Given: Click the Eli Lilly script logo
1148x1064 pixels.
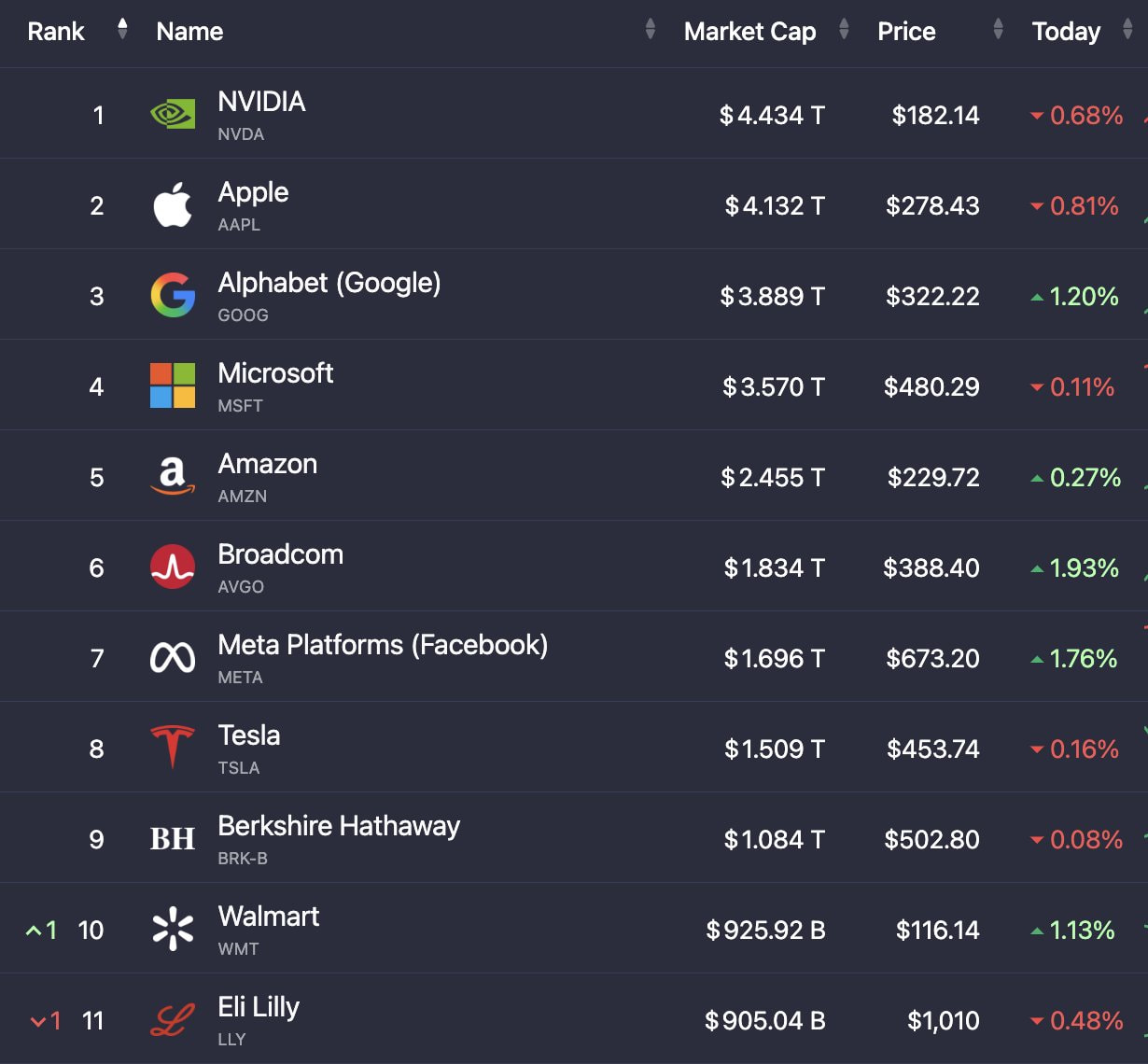Looking at the screenshot, I should pyautogui.click(x=173, y=1020).
